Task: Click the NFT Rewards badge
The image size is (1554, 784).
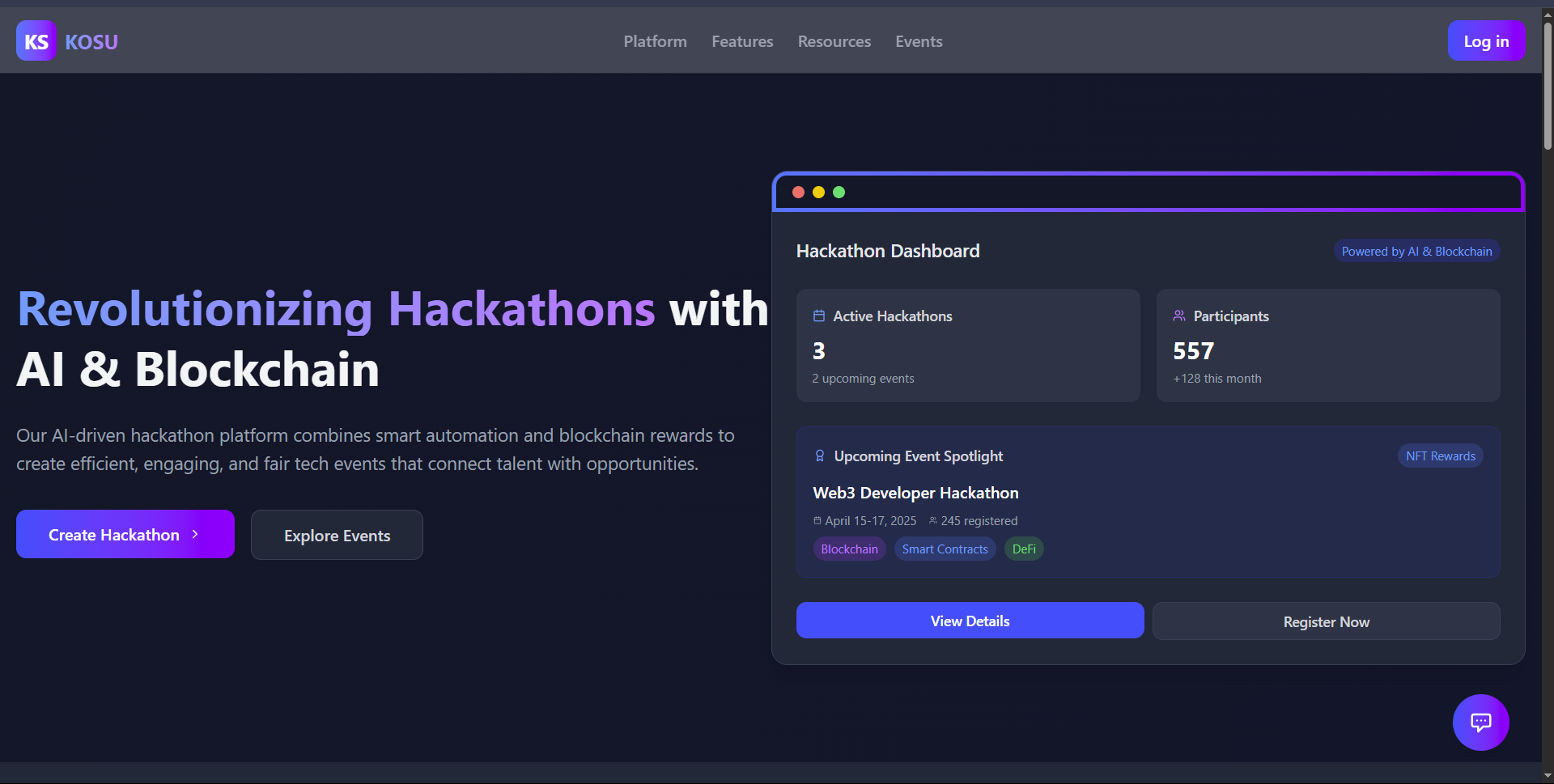Action: [x=1440, y=456]
